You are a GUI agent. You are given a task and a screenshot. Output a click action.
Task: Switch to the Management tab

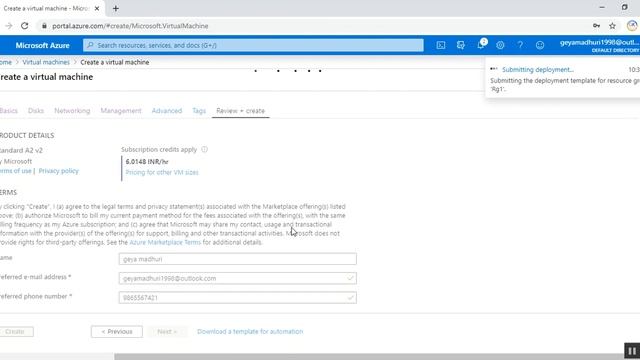pyautogui.click(x=121, y=111)
